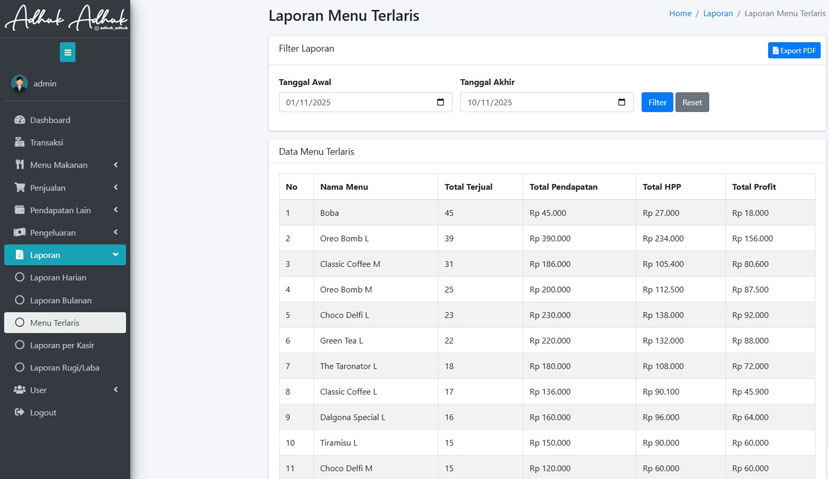Click the admin avatar picture

(19, 84)
